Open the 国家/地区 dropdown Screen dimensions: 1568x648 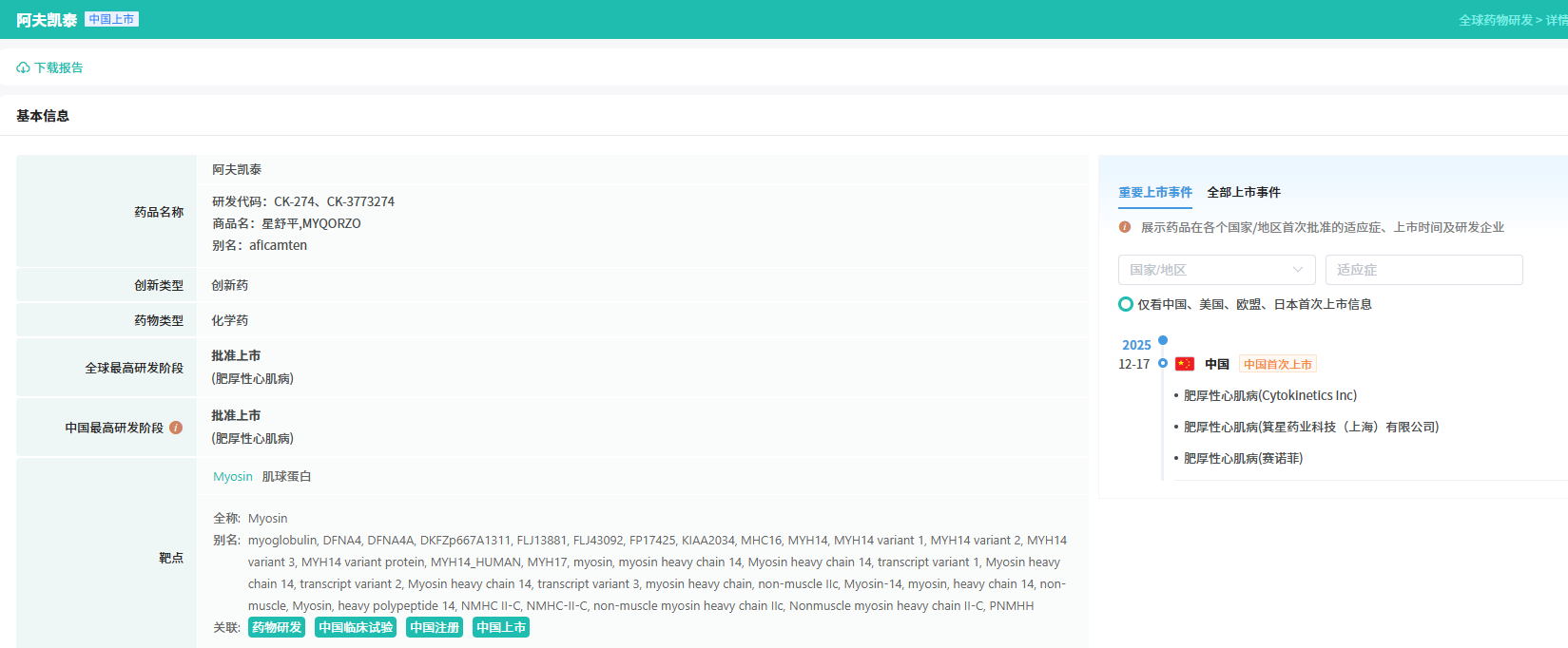tap(1217, 270)
